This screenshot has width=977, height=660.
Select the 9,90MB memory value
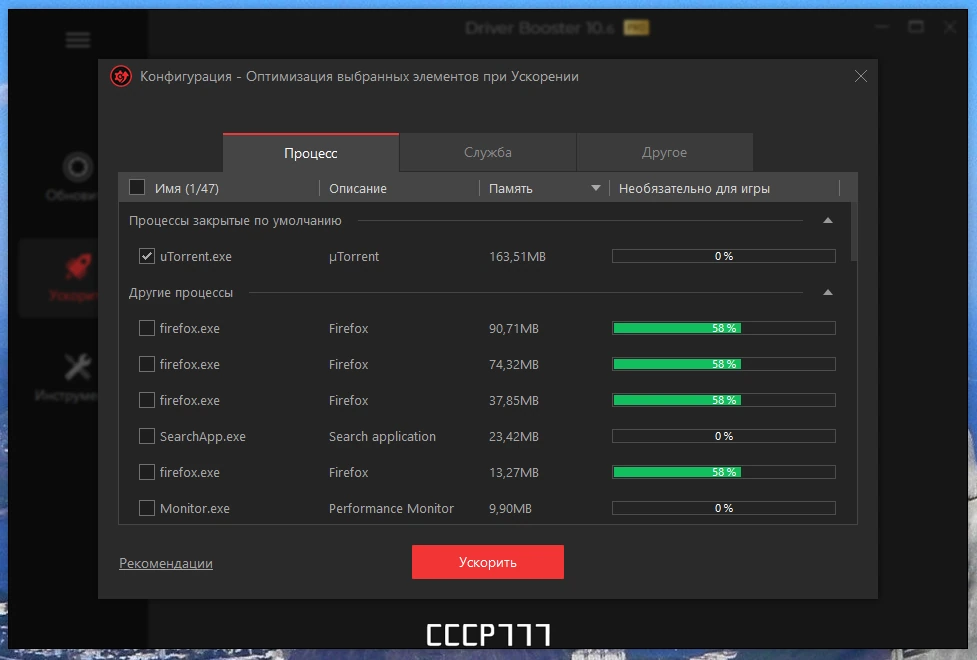pos(510,509)
